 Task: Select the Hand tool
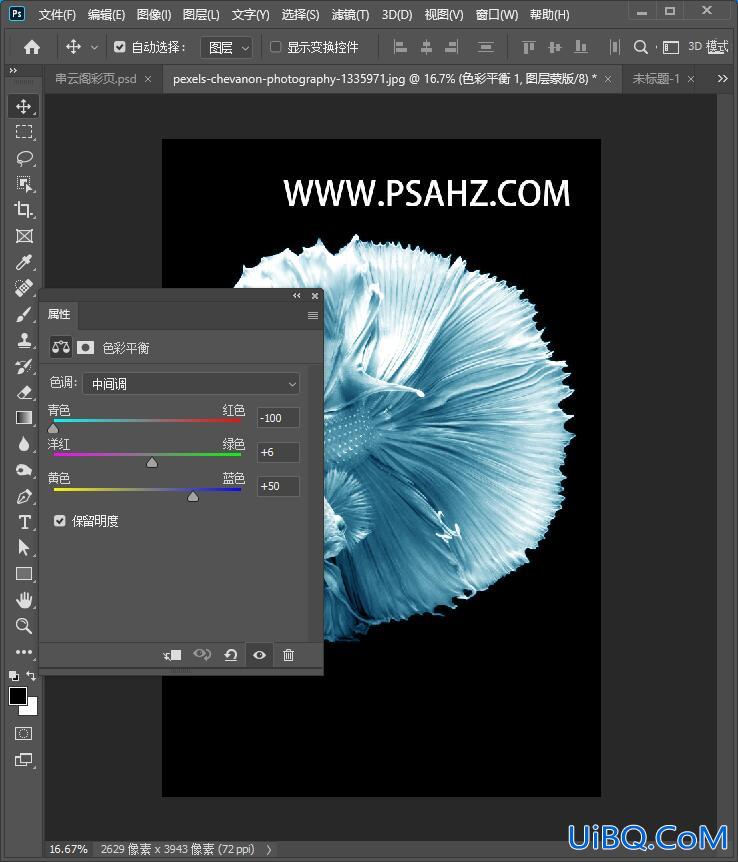23,600
